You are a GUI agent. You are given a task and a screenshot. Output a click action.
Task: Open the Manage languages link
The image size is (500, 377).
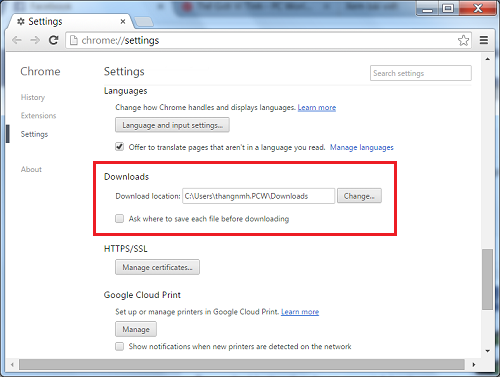point(362,147)
